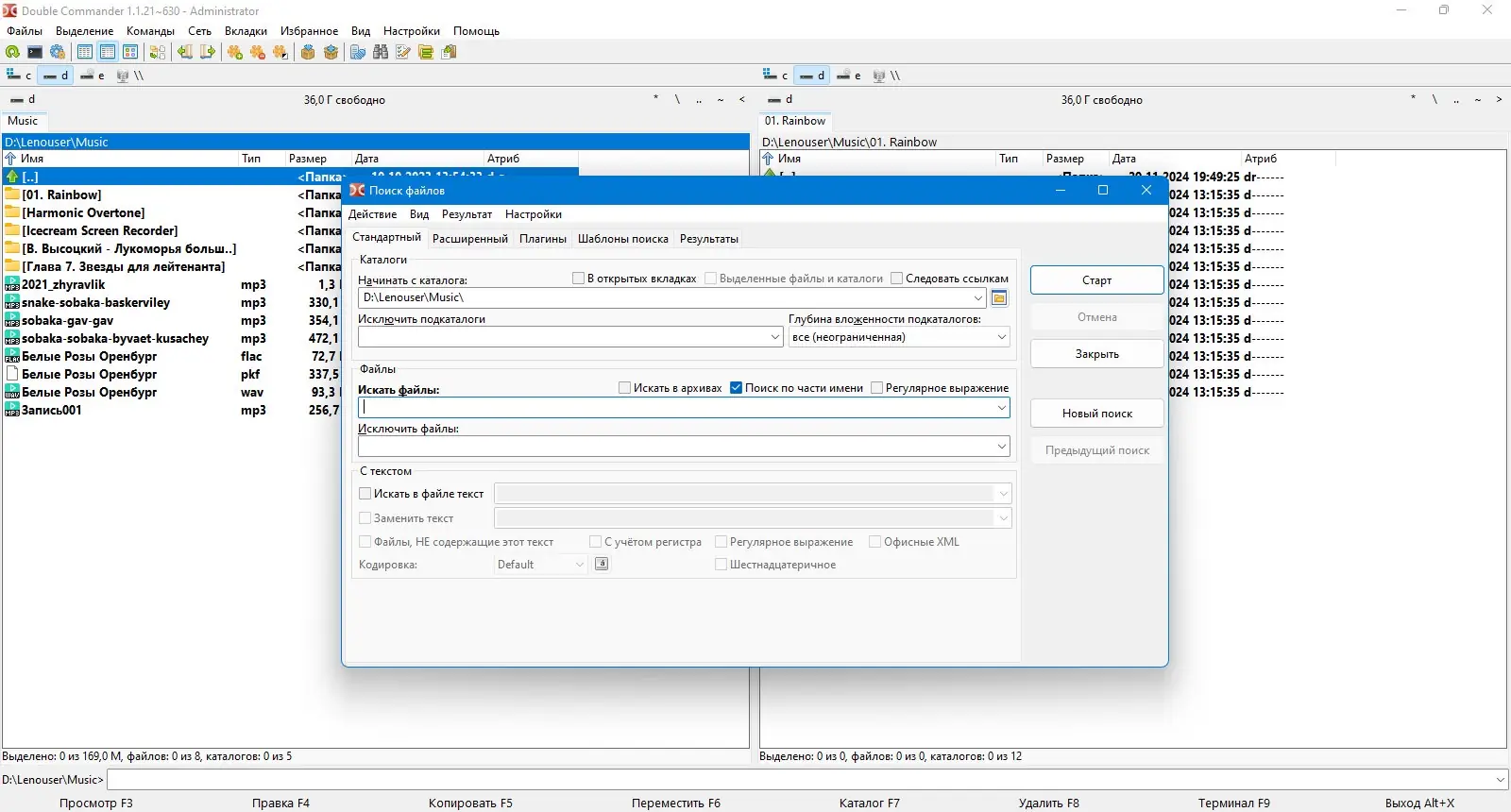Enable 'В открытых вкладках' checkbox
Image resolution: width=1511 pixels, height=812 pixels.
click(x=578, y=279)
